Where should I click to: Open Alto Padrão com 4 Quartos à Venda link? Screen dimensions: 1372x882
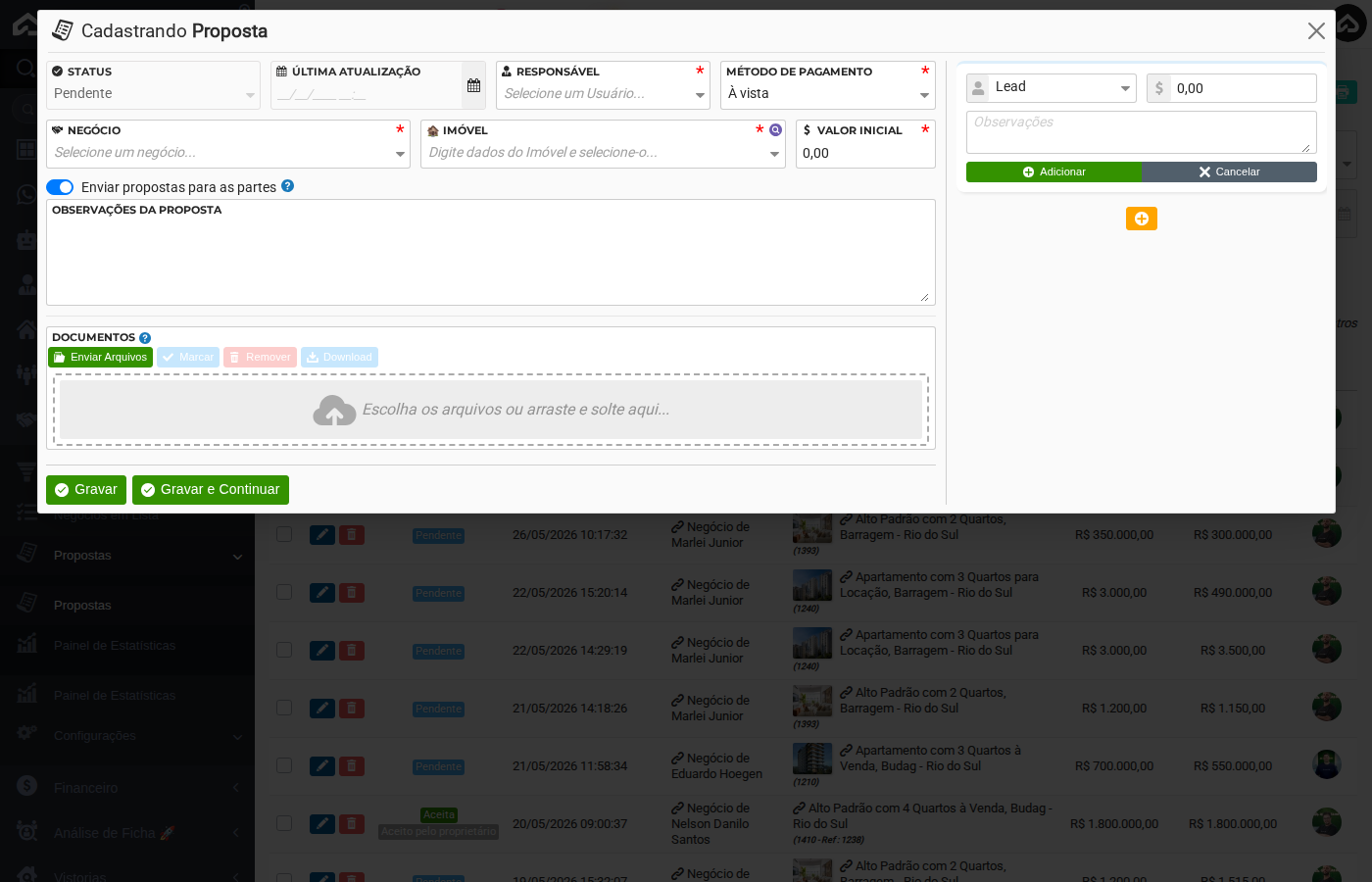click(x=922, y=816)
